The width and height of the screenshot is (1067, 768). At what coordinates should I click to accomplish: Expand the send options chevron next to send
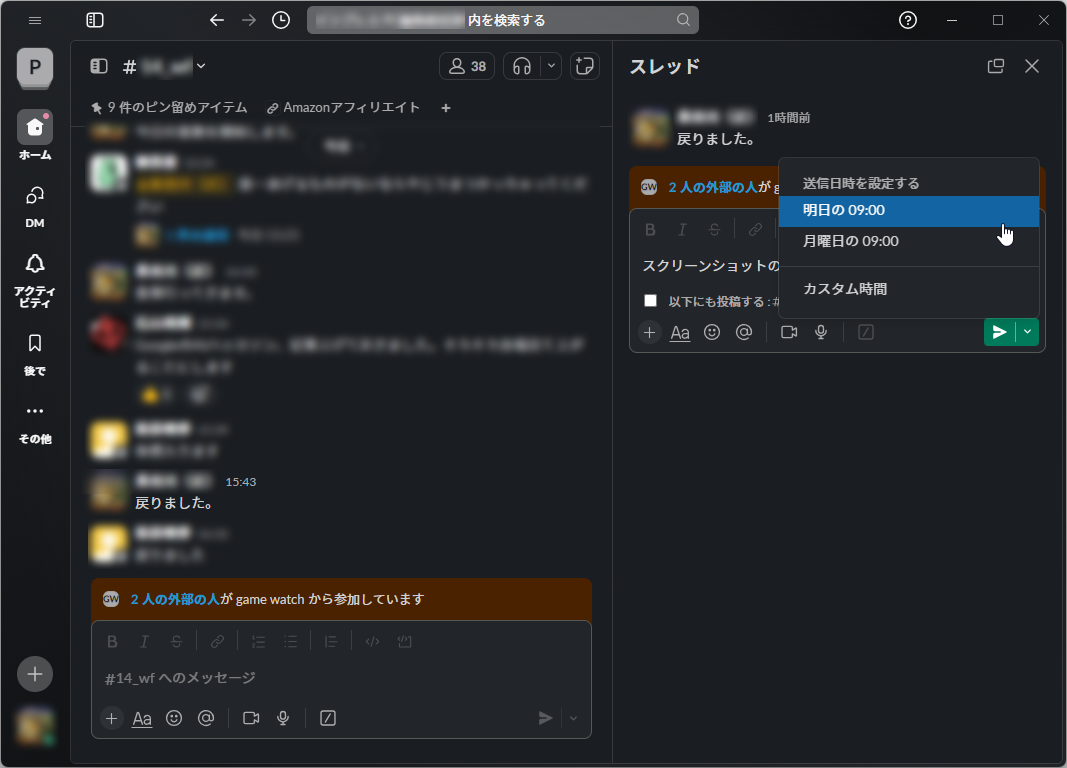point(1026,331)
